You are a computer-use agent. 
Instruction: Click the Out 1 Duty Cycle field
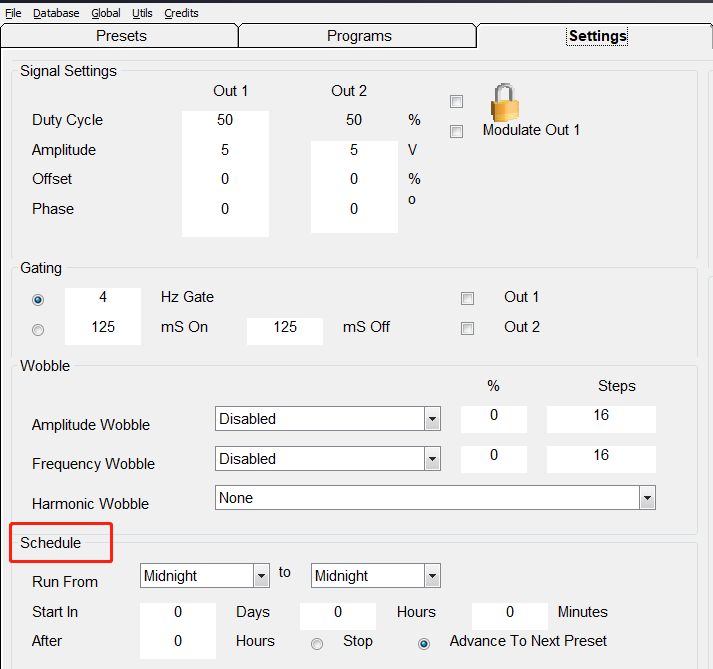(x=225, y=120)
